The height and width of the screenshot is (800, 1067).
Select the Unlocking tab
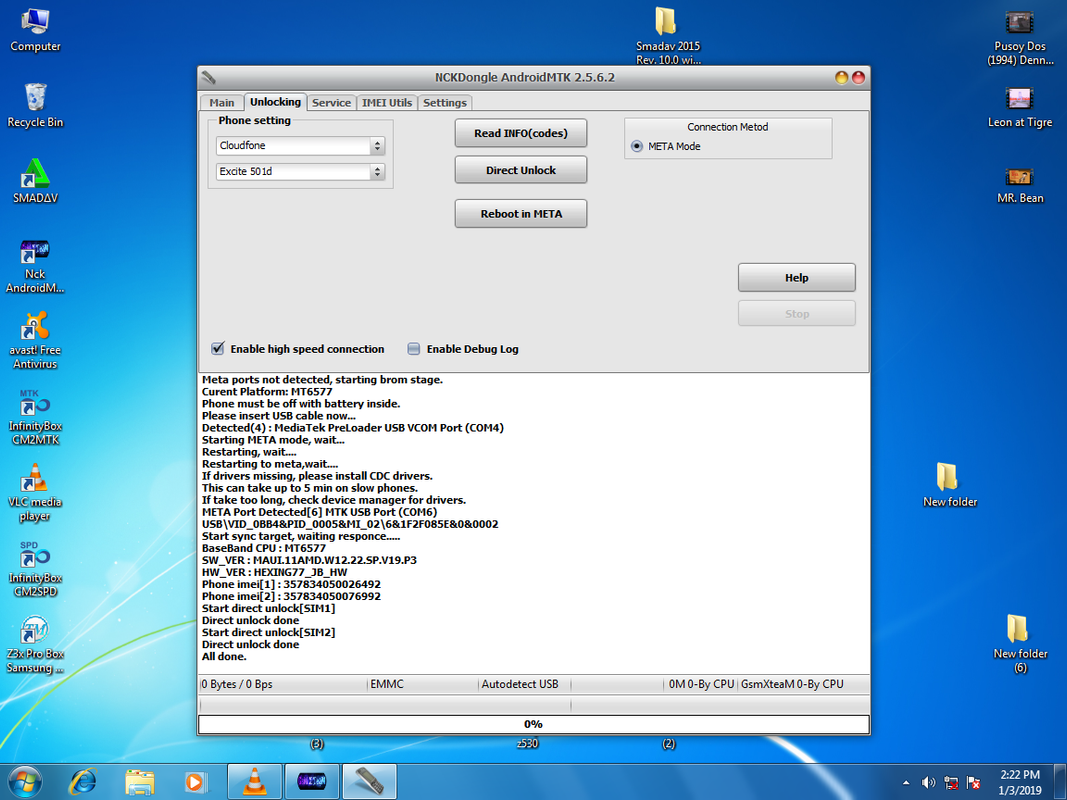[x=275, y=102]
